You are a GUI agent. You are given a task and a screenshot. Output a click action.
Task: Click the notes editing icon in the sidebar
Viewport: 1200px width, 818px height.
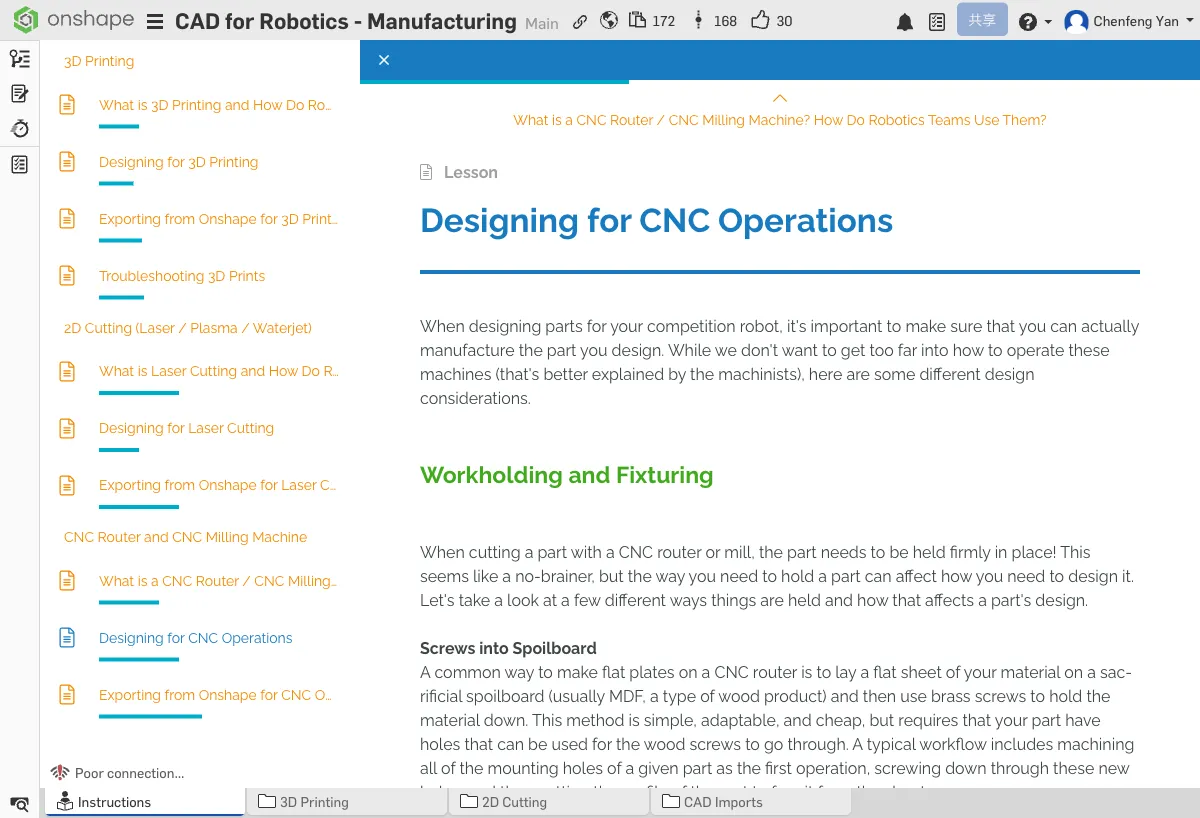point(19,93)
